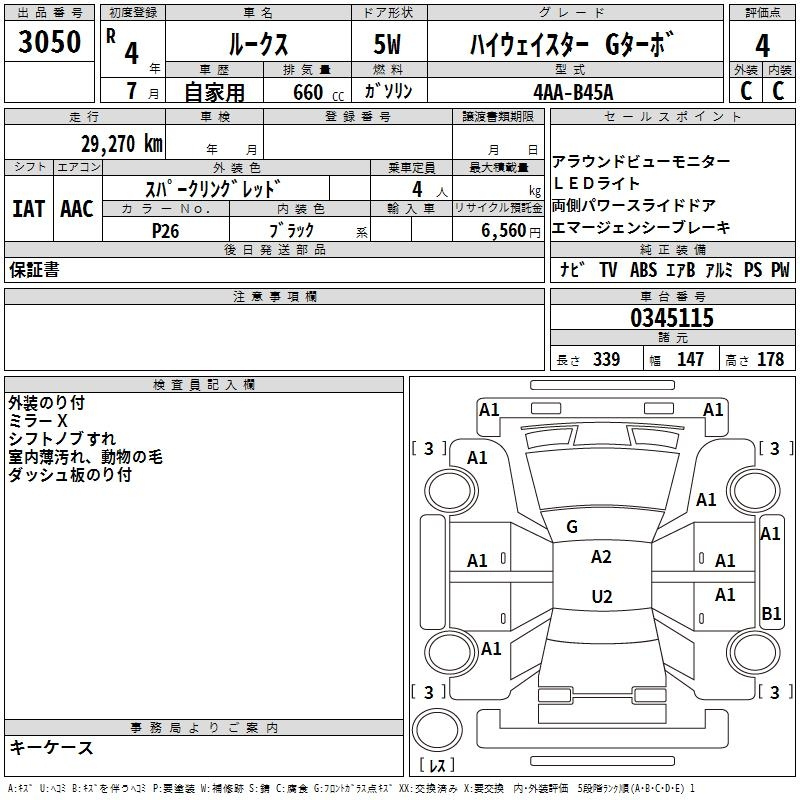
Task: Select exterior color スパークリングレッド
Action: pos(213,189)
